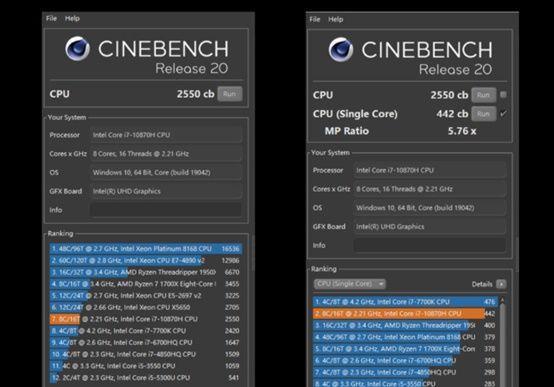Select Ryzen 7 1700X row scoring 3455

tap(146, 284)
